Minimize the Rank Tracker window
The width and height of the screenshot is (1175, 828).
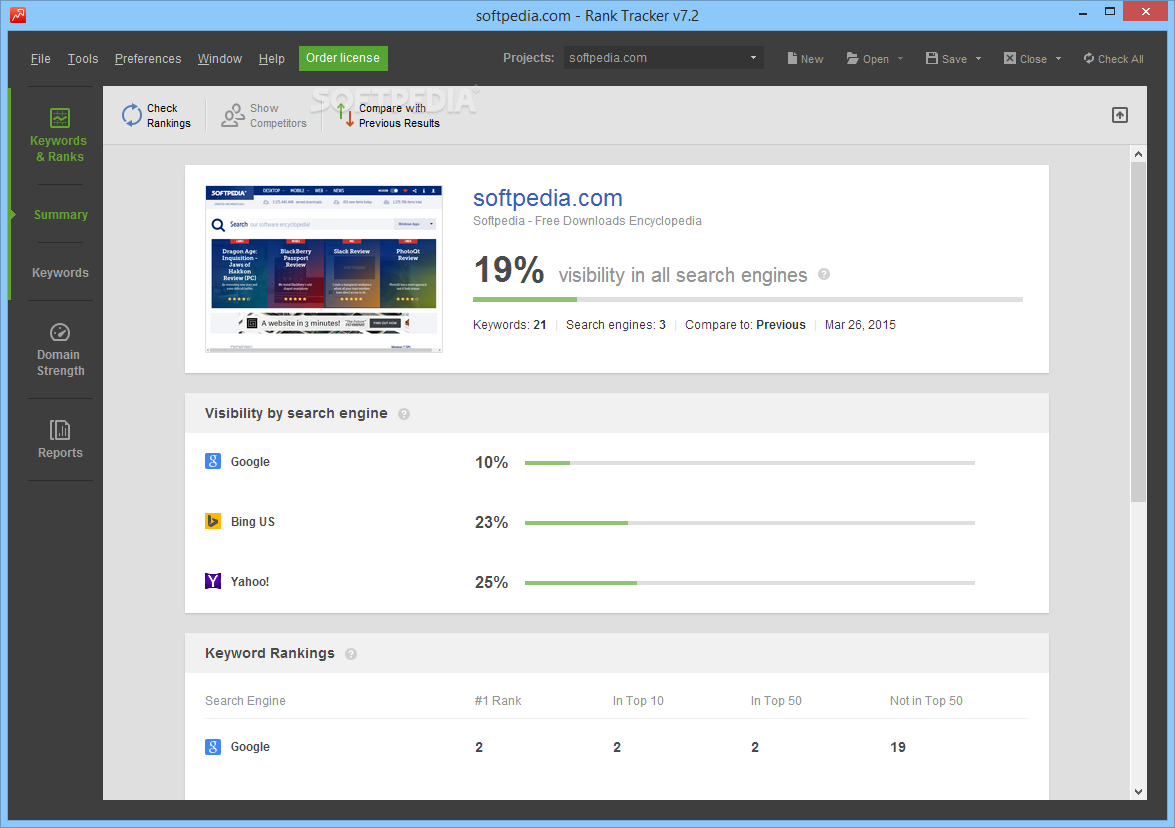coord(1084,13)
